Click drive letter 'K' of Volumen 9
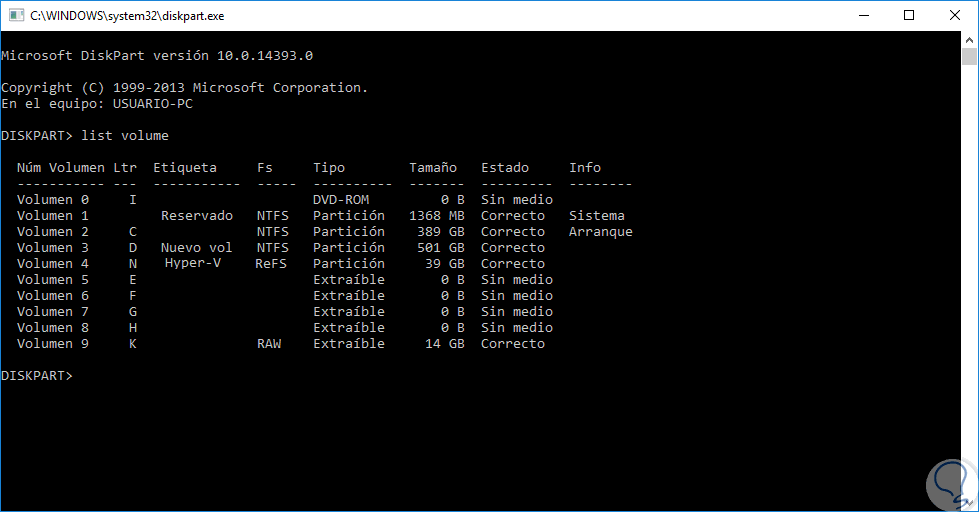Image resolution: width=979 pixels, height=512 pixels. 132,344
